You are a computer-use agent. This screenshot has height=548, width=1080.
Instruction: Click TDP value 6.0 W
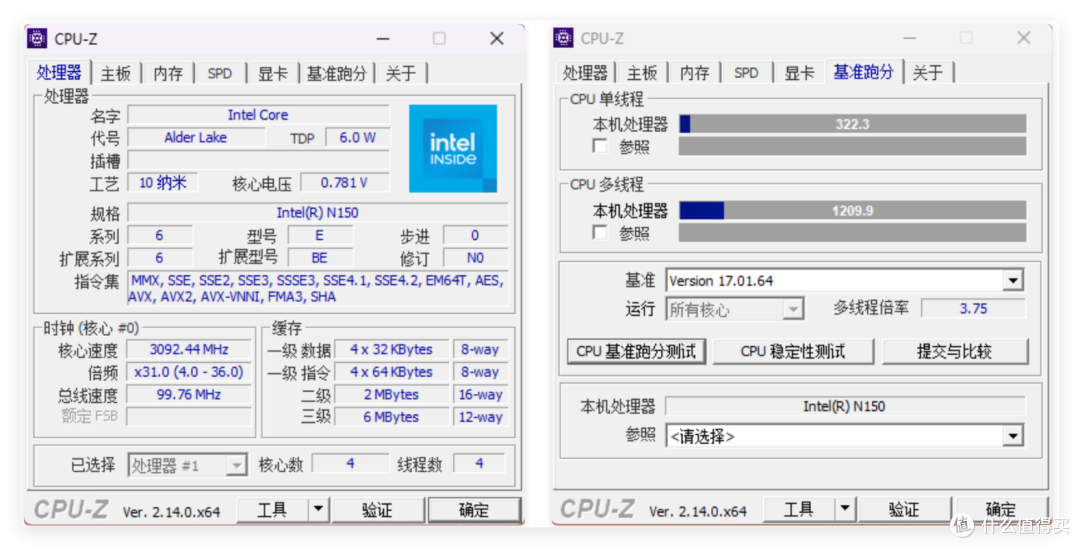(x=357, y=138)
